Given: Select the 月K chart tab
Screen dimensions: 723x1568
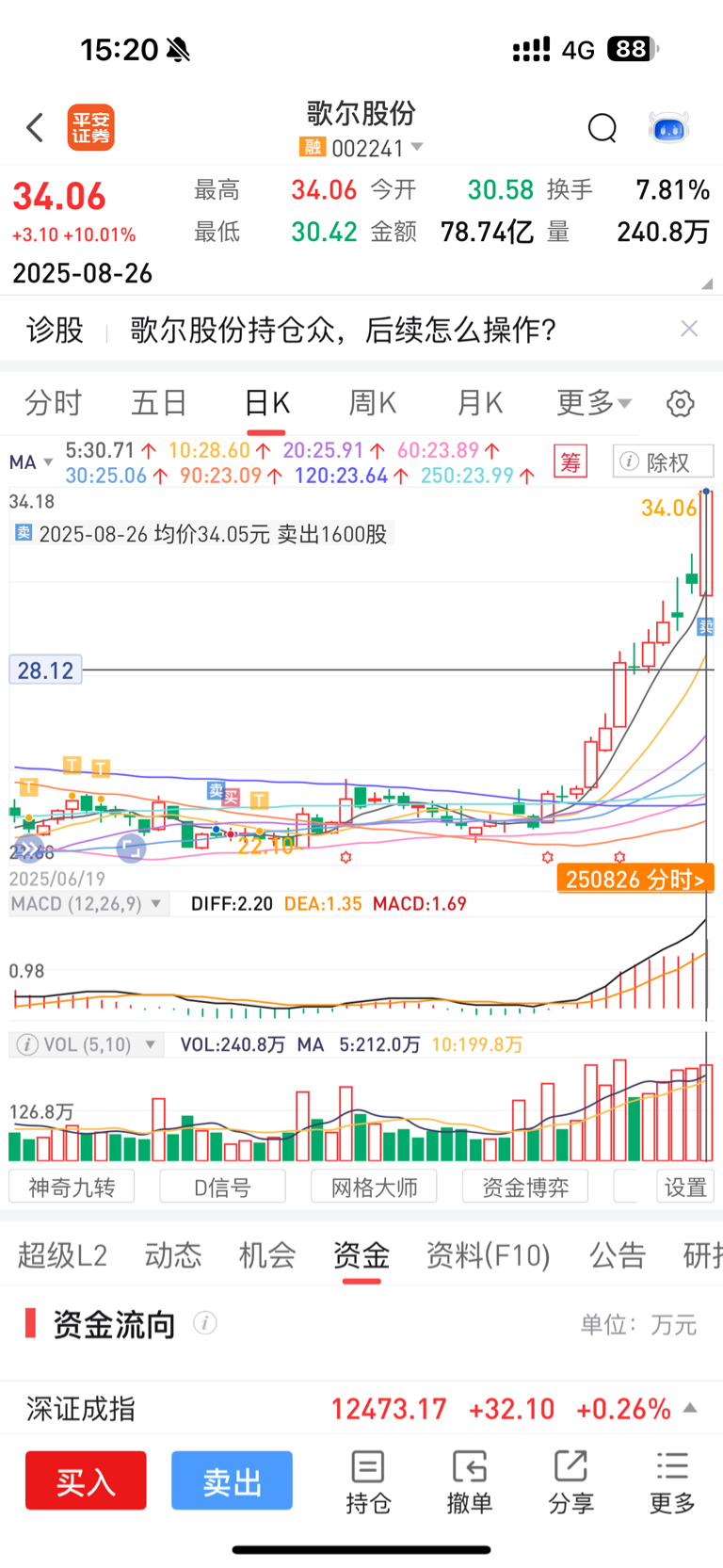Looking at the screenshot, I should click(479, 403).
